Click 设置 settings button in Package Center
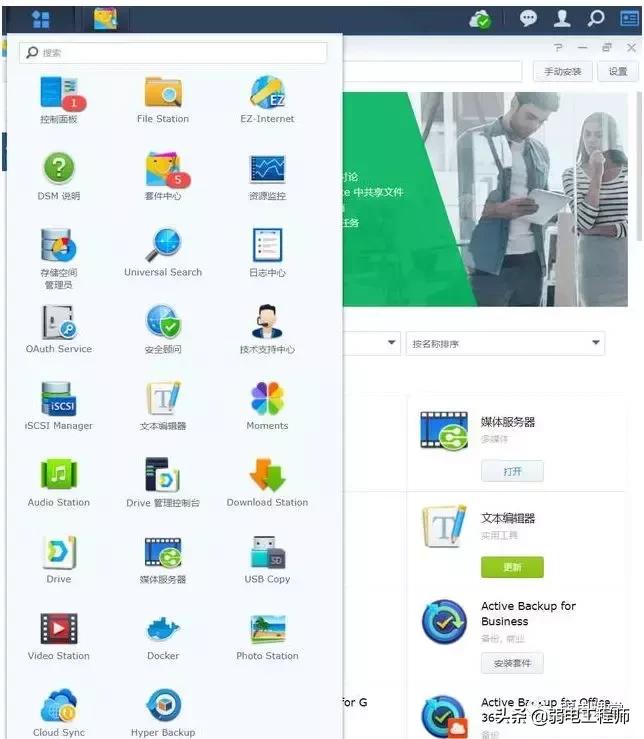Image resolution: width=644 pixels, height=739 pixels. (618, 72)
